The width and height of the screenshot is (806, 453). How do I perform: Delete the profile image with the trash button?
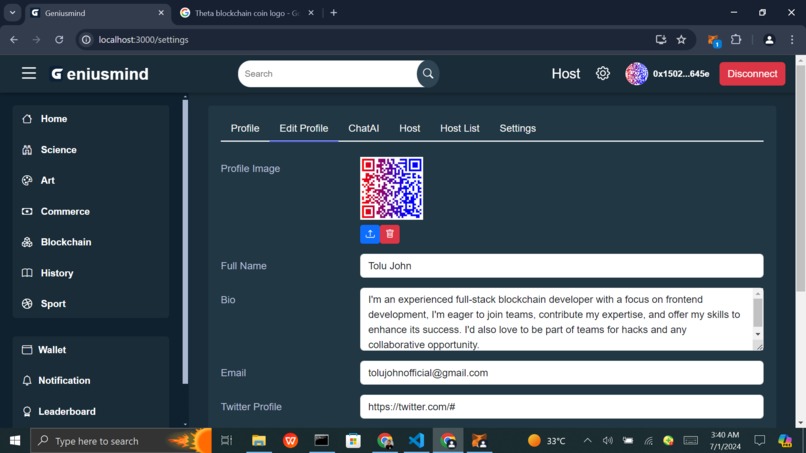coord(390,234)
